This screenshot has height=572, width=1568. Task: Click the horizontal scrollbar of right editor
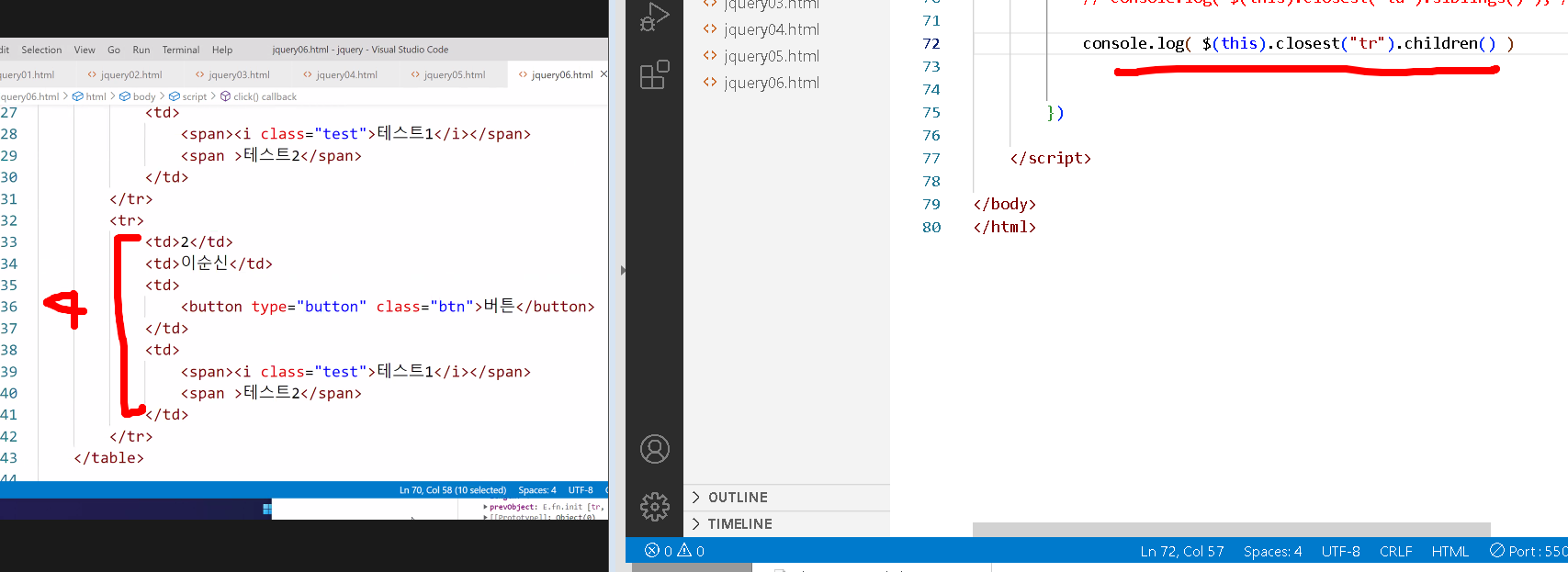1231,530
